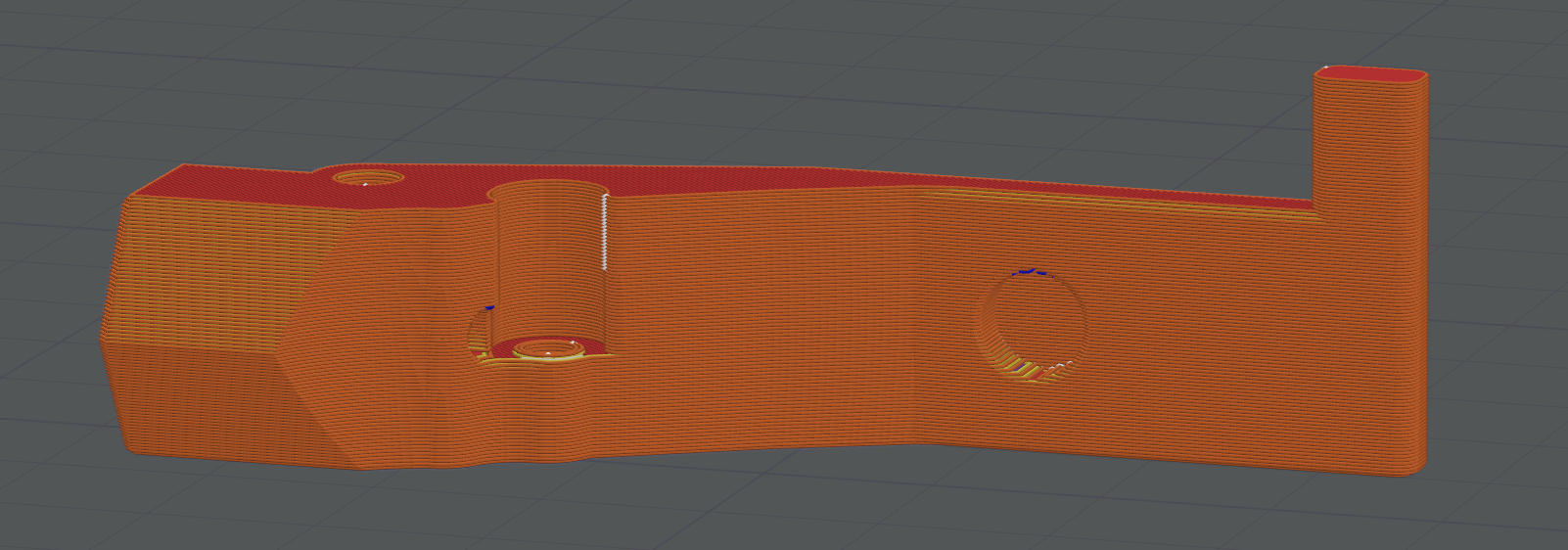Click empty grid background above the model

[783, 78]
